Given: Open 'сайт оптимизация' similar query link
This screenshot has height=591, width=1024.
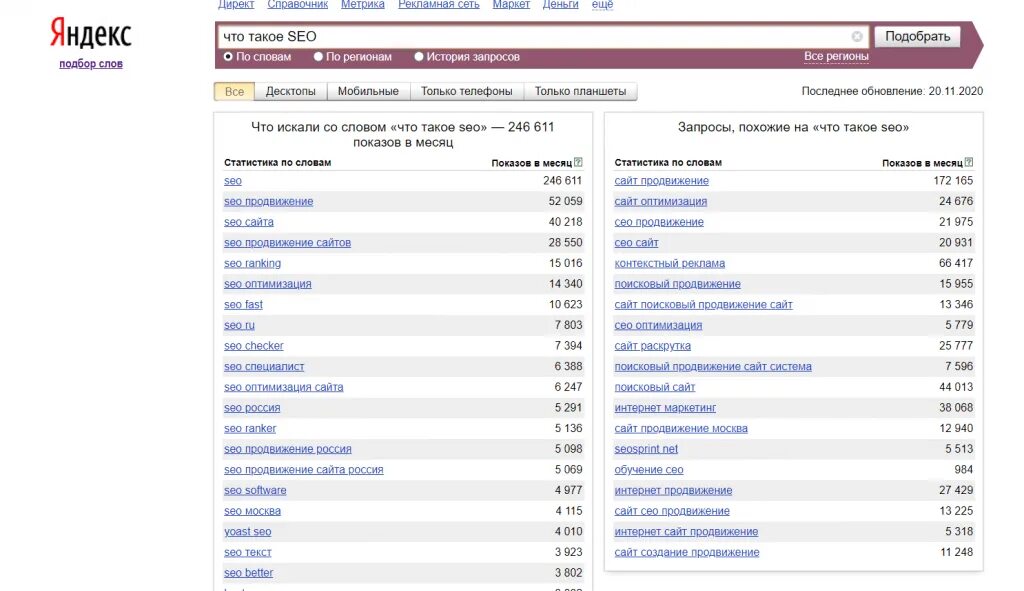Looking at the screenshot, I should tap(661, 202).
